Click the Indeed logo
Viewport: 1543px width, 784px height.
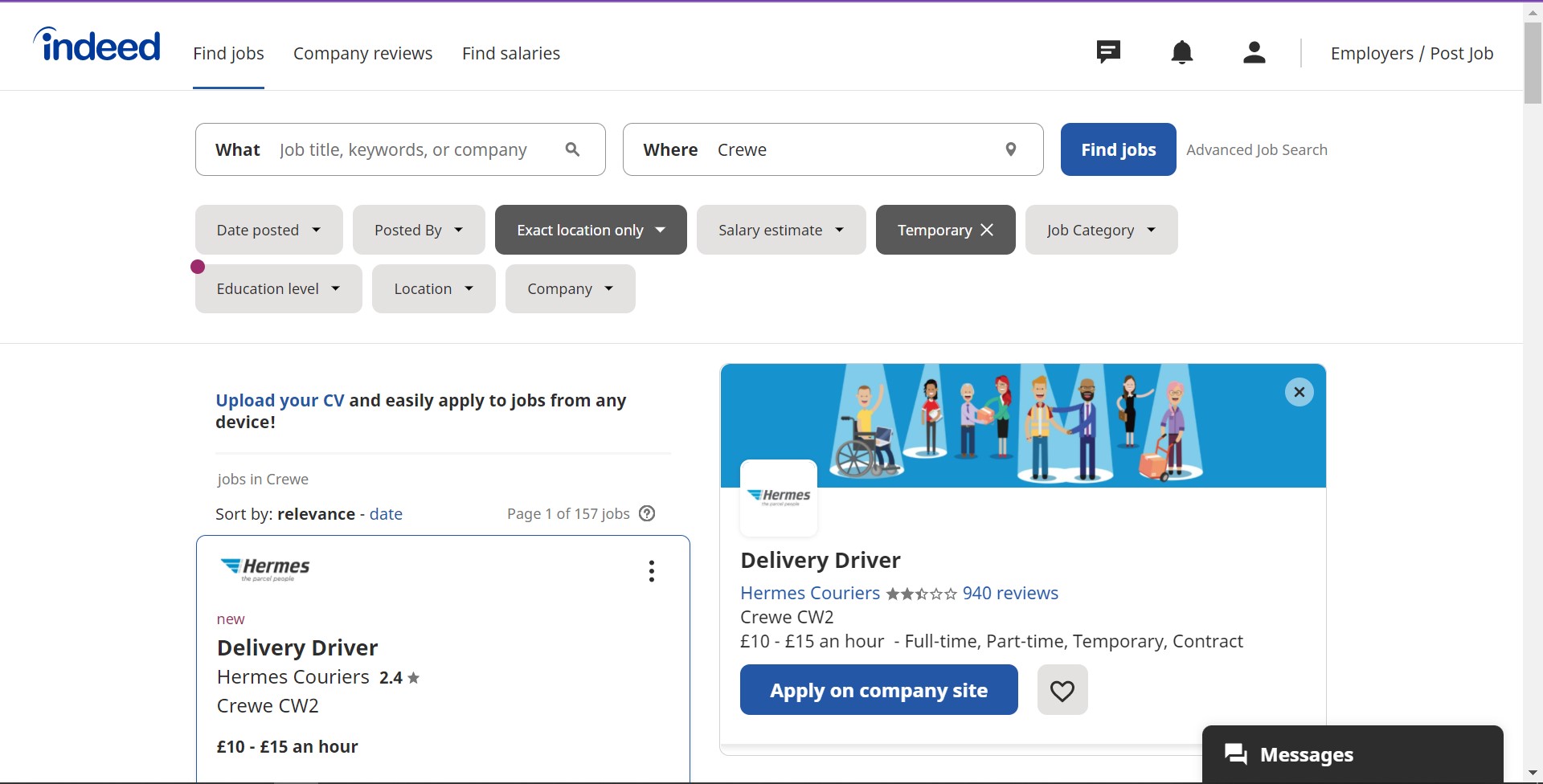[x=96, y=45]
